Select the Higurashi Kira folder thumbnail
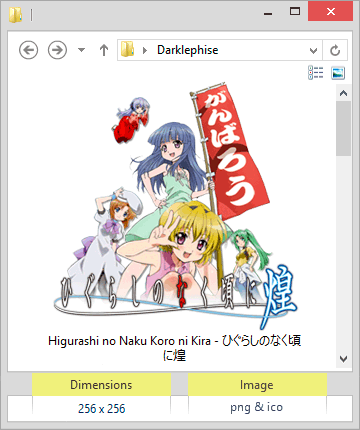Screen dimensions: 360x430 point(175,206)
